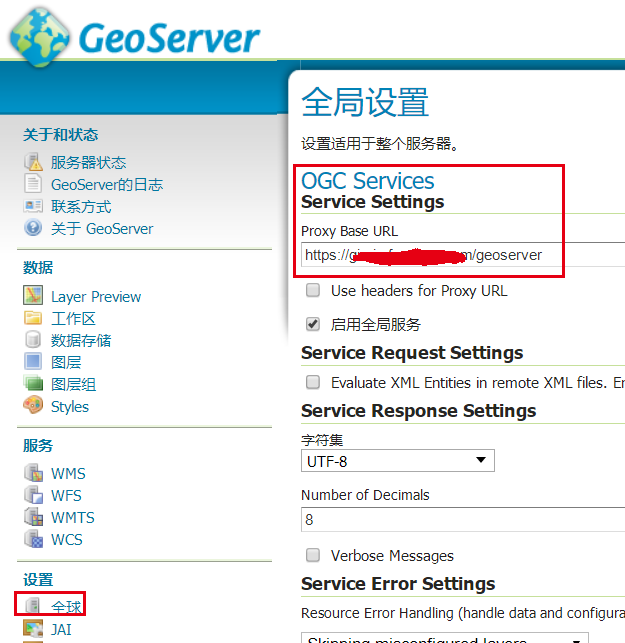The image size is (625, 643).
Task: Open 服务器状态 link
Action: click(89, 162)
